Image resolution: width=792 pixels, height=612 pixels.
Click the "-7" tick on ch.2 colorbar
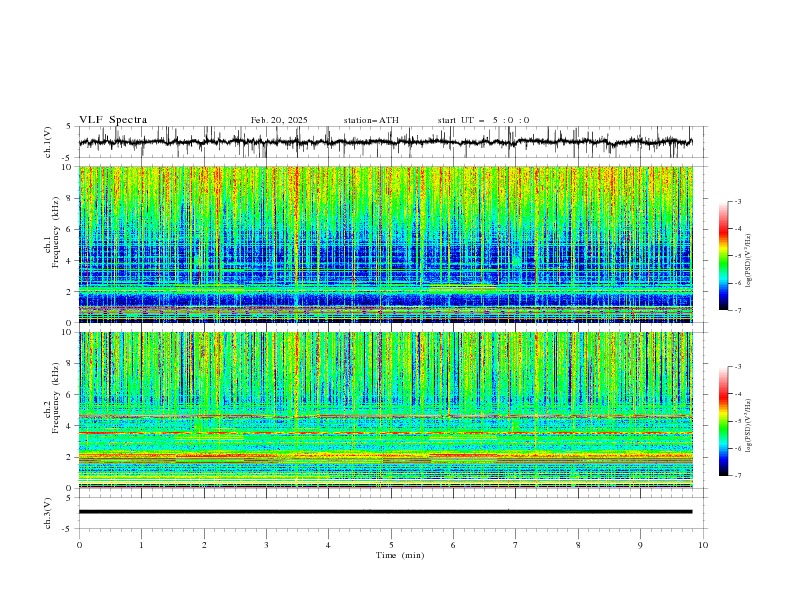738,476
